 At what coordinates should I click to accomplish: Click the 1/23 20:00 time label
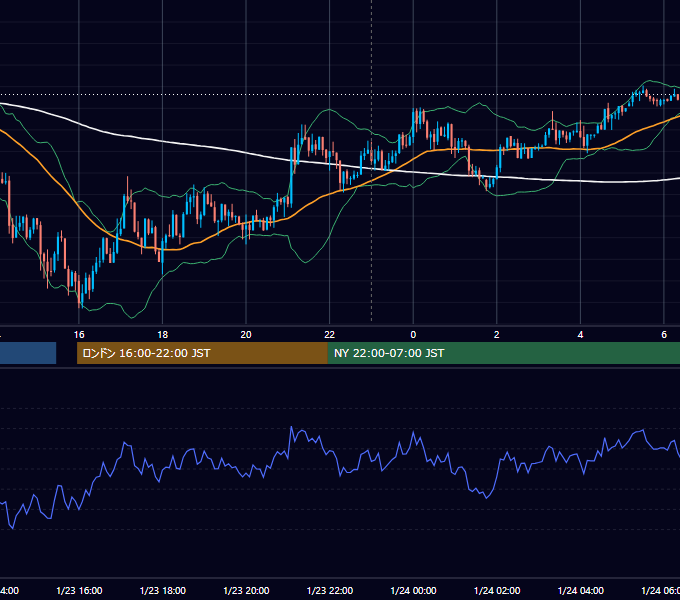(246, 590)
